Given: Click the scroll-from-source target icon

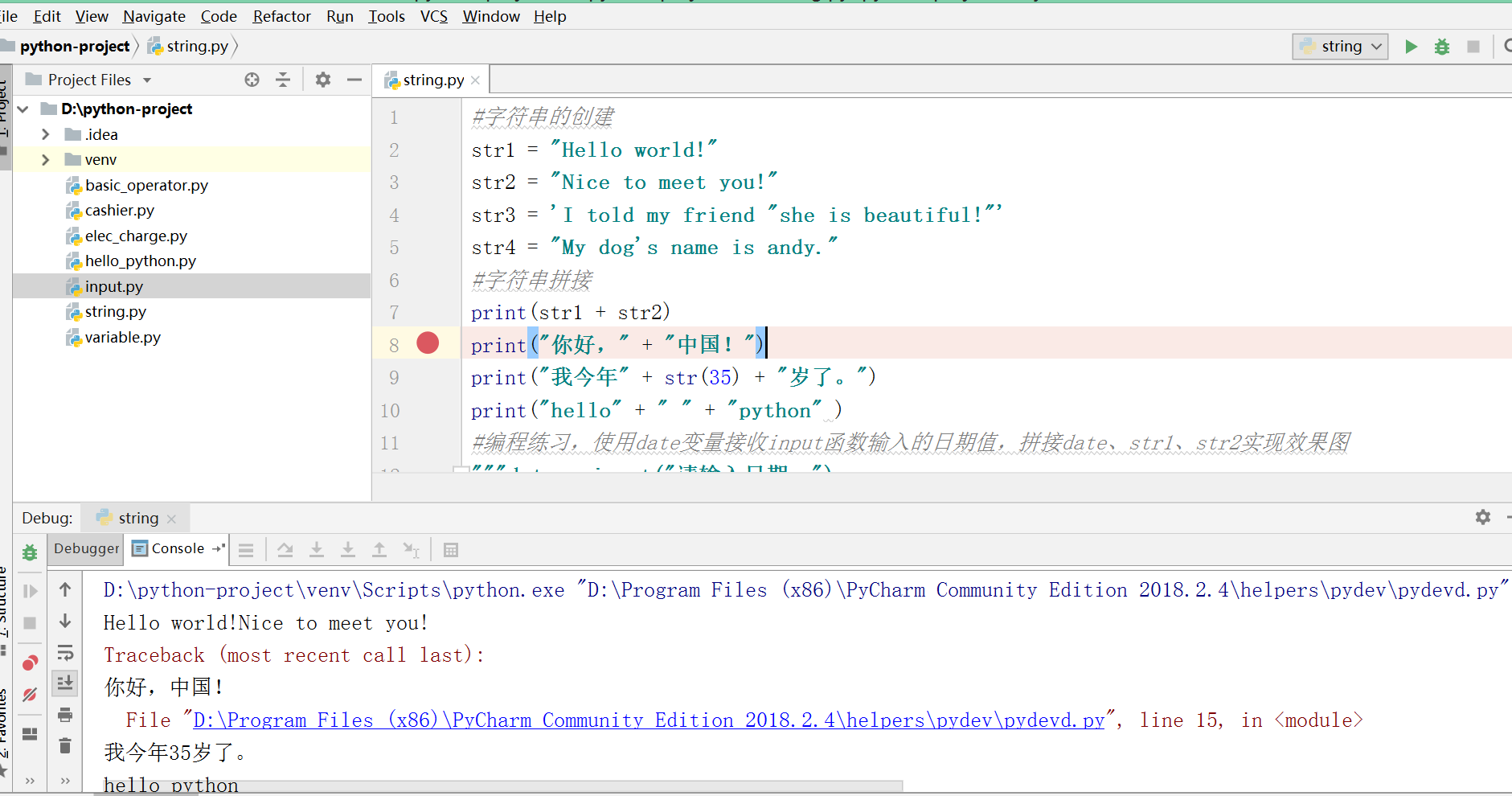Looking at the screenshot, I should 252,80.
